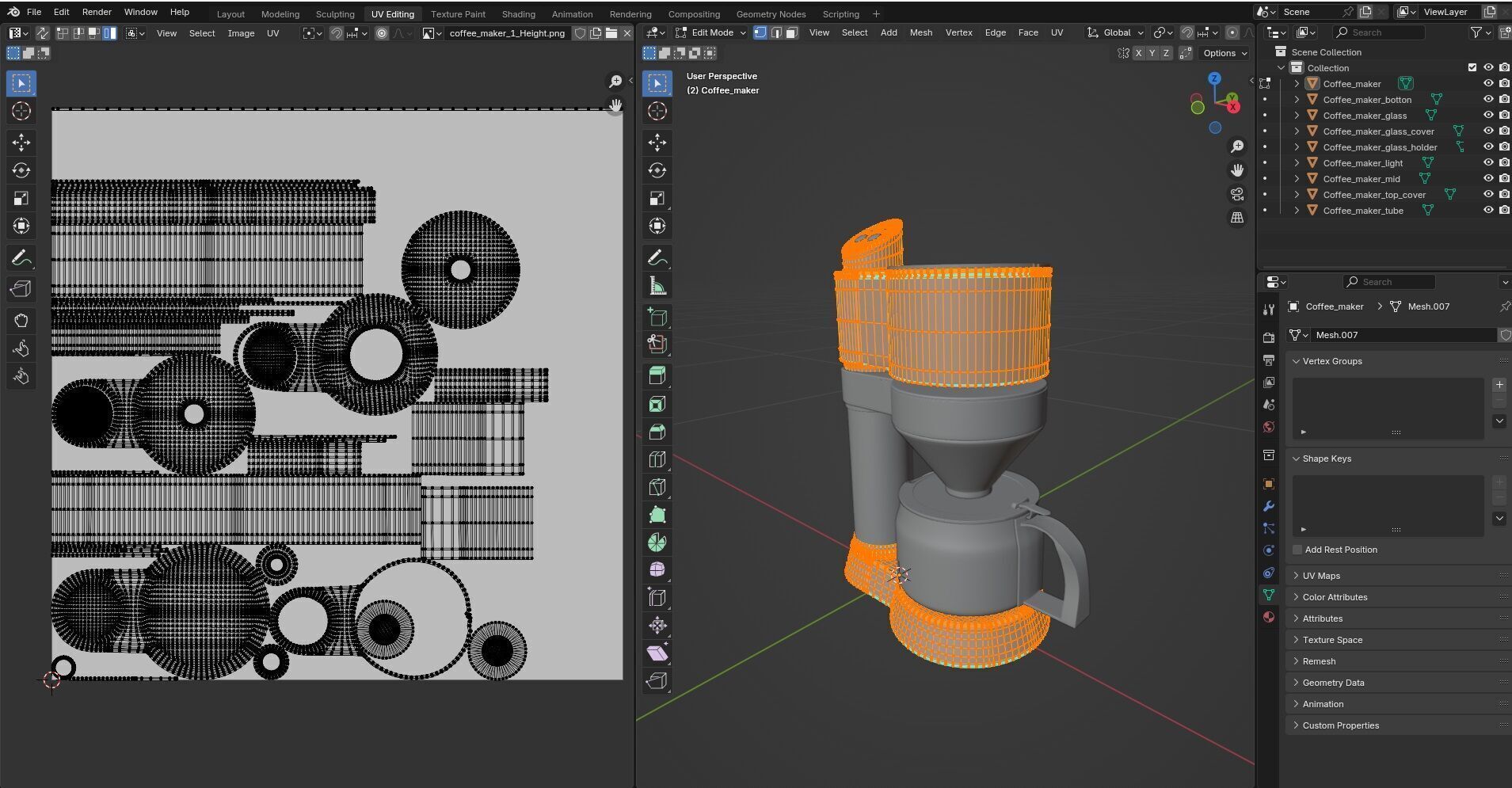The height and width of the screenshot is (788, 1512).
Task: Select the Rotate tool in 3D viewport
Action: coord(657,170)
